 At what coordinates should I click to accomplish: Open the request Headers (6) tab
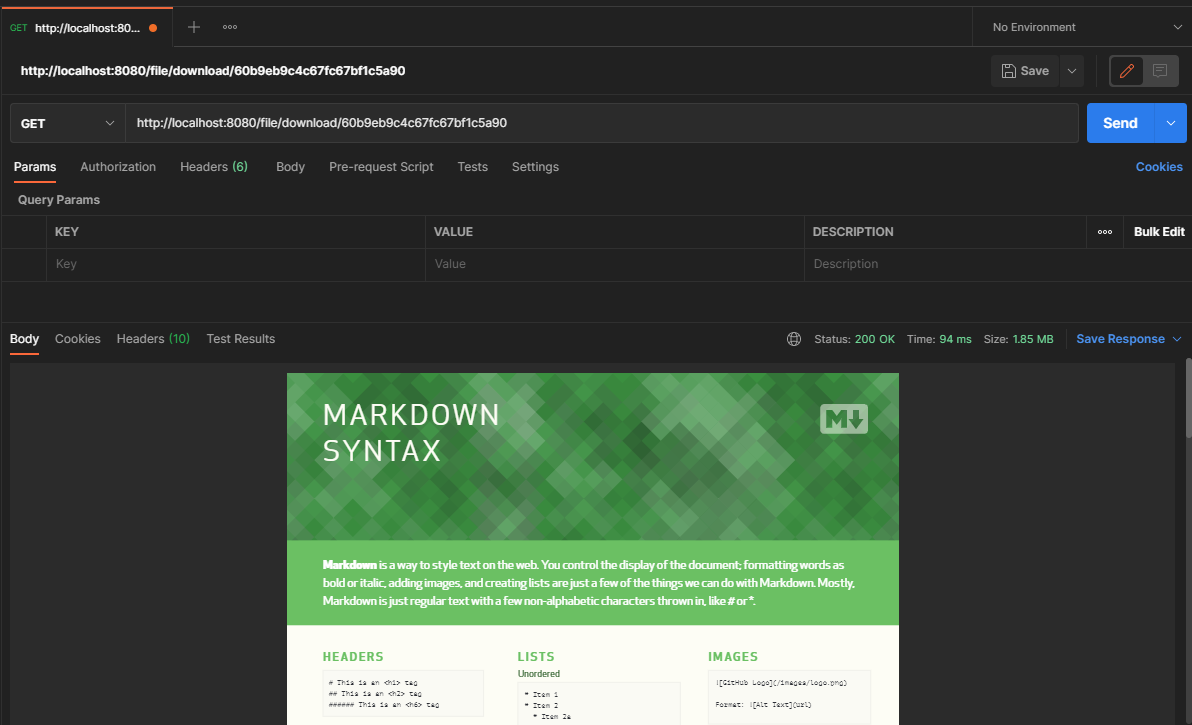click(214, 166)
